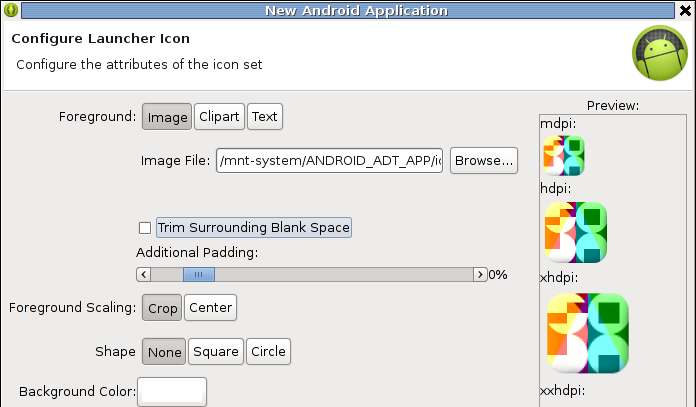Image resolution: width=696 pixels, height=407 pixels.
Task: Switch foreground to Clipart
Action: (219, 117)
